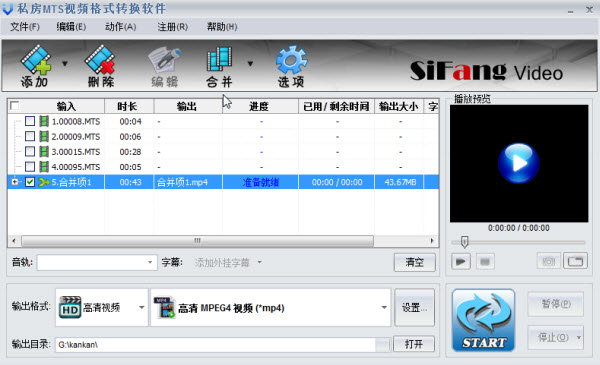The height and width of the screenshot is (365, 600).
Task: Open the 注册(R) menu
Action: 173,27
